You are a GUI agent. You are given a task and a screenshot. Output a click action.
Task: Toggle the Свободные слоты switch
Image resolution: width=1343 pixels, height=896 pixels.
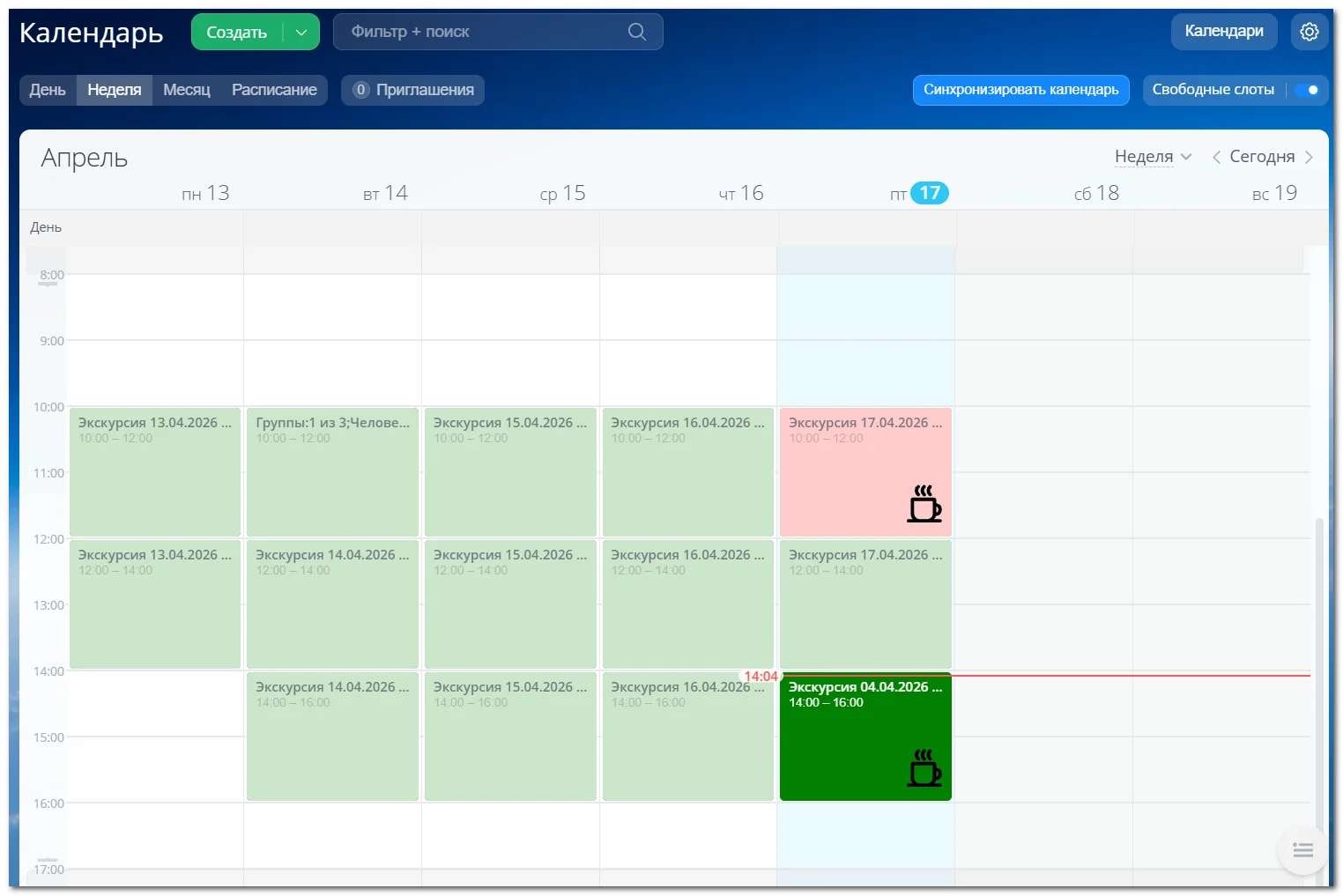click(1307, 90)
